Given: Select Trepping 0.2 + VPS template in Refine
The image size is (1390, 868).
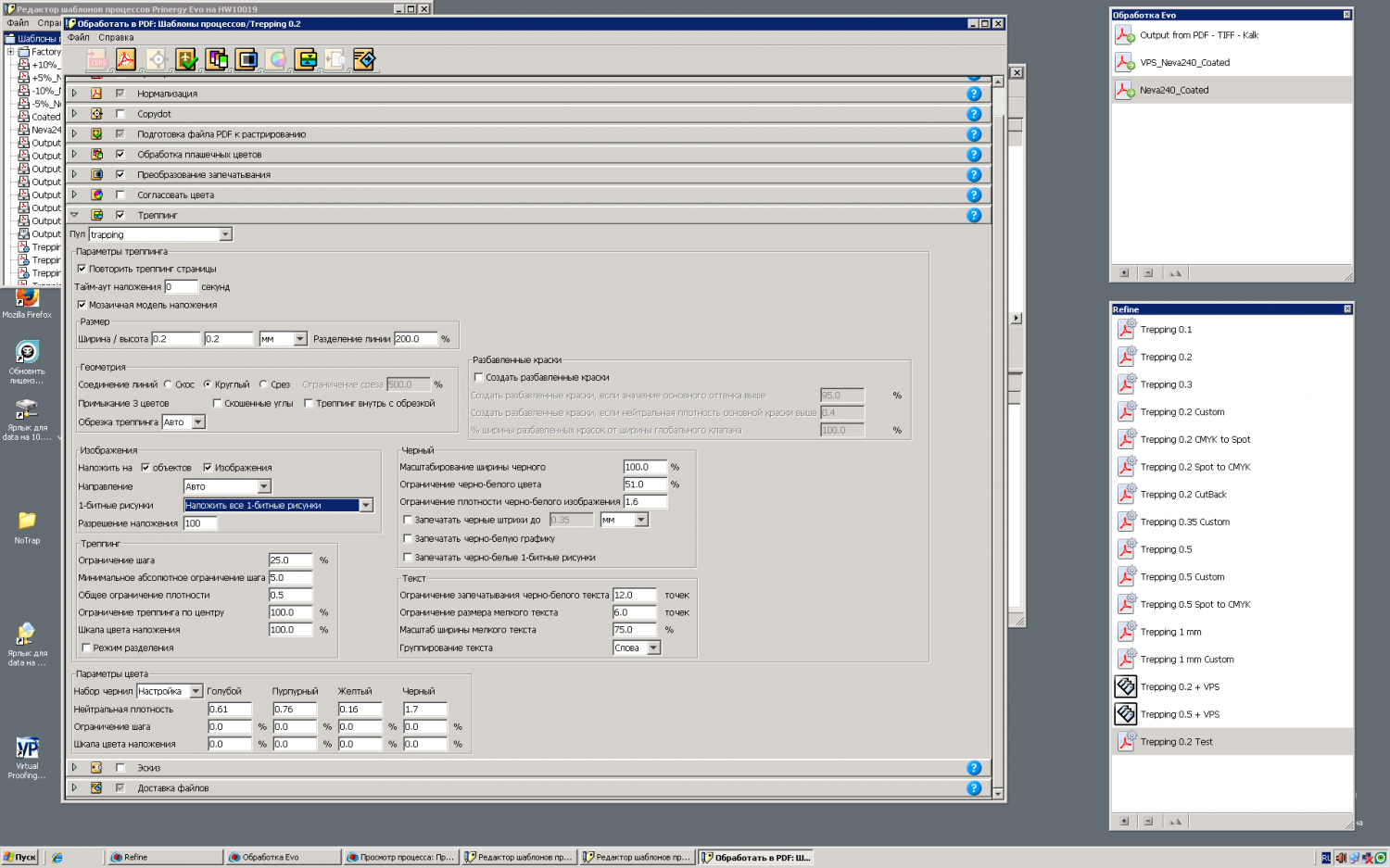Looking at the screenshot, I should click(1232, 687).
